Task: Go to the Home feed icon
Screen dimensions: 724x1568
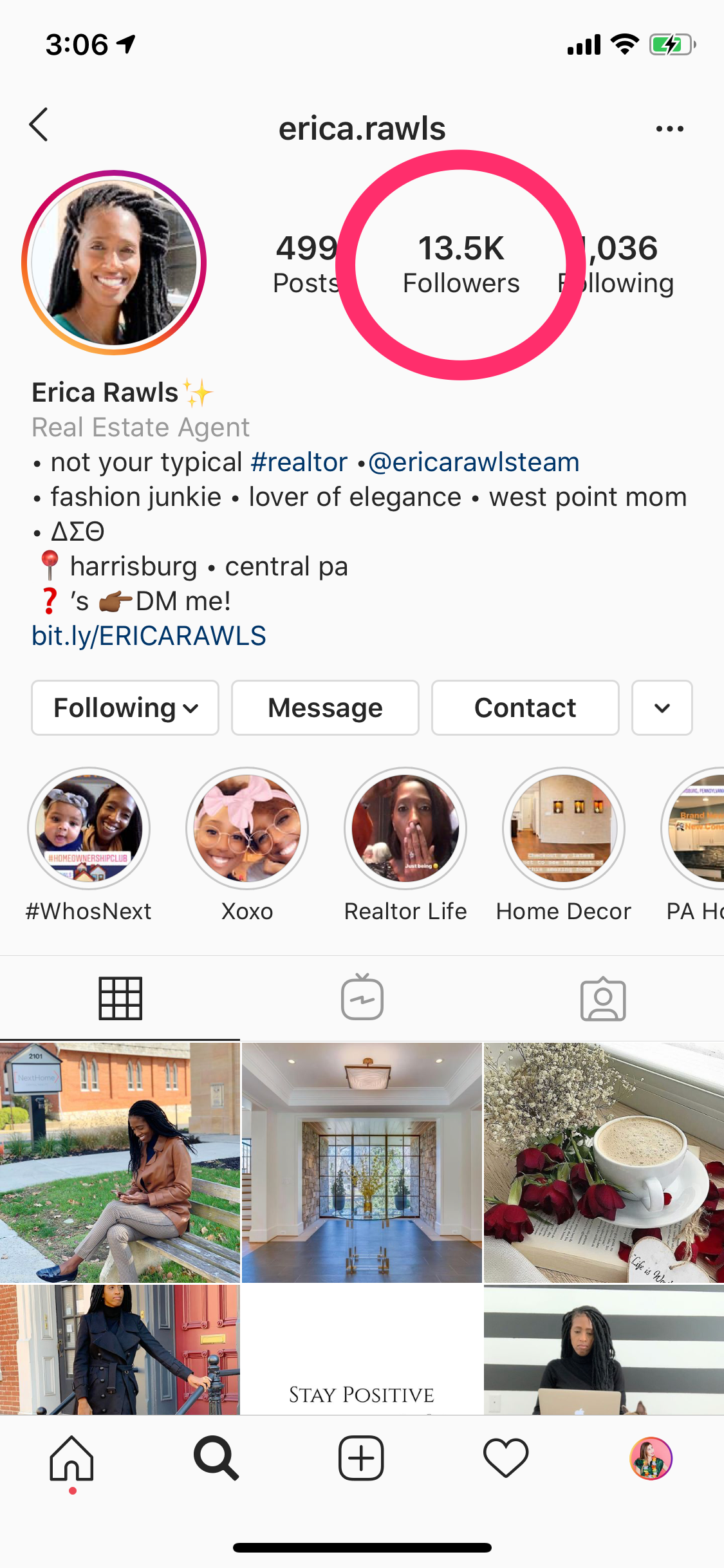Action: click(x=72, y=1458)
